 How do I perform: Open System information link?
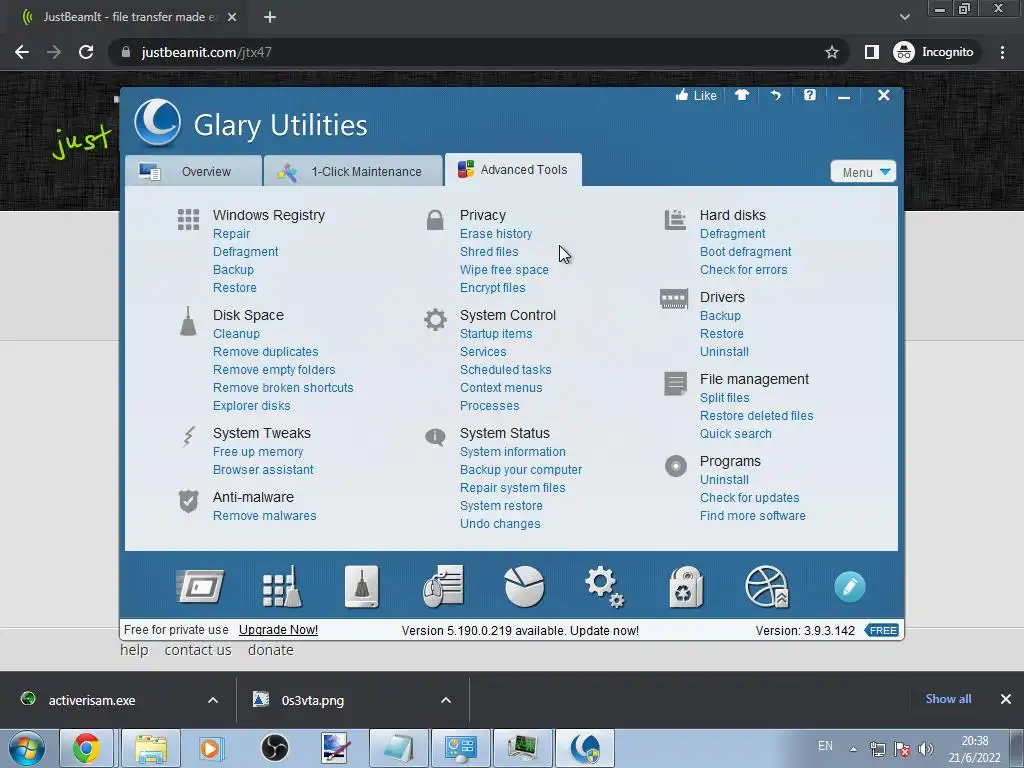(513, 452)
